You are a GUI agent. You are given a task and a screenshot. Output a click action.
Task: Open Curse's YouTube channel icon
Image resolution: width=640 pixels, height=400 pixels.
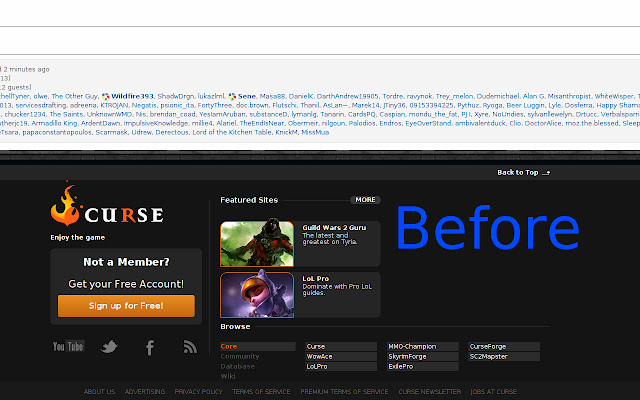tap(69, 347)
